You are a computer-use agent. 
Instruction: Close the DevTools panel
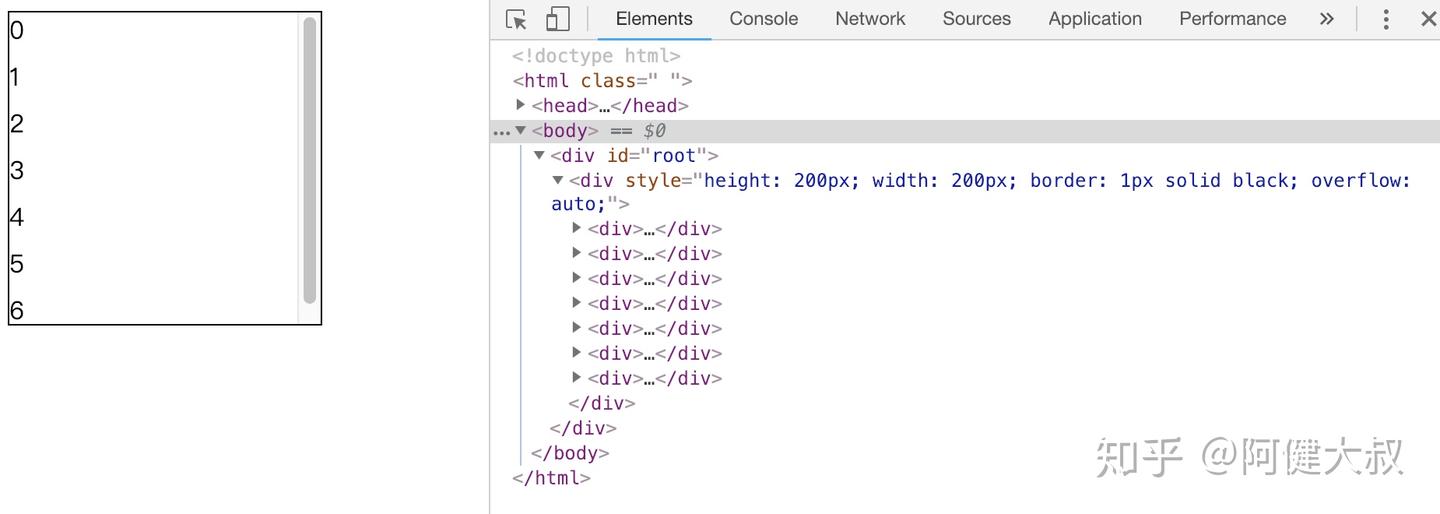pyautogui.click(x=1428, y=19)
